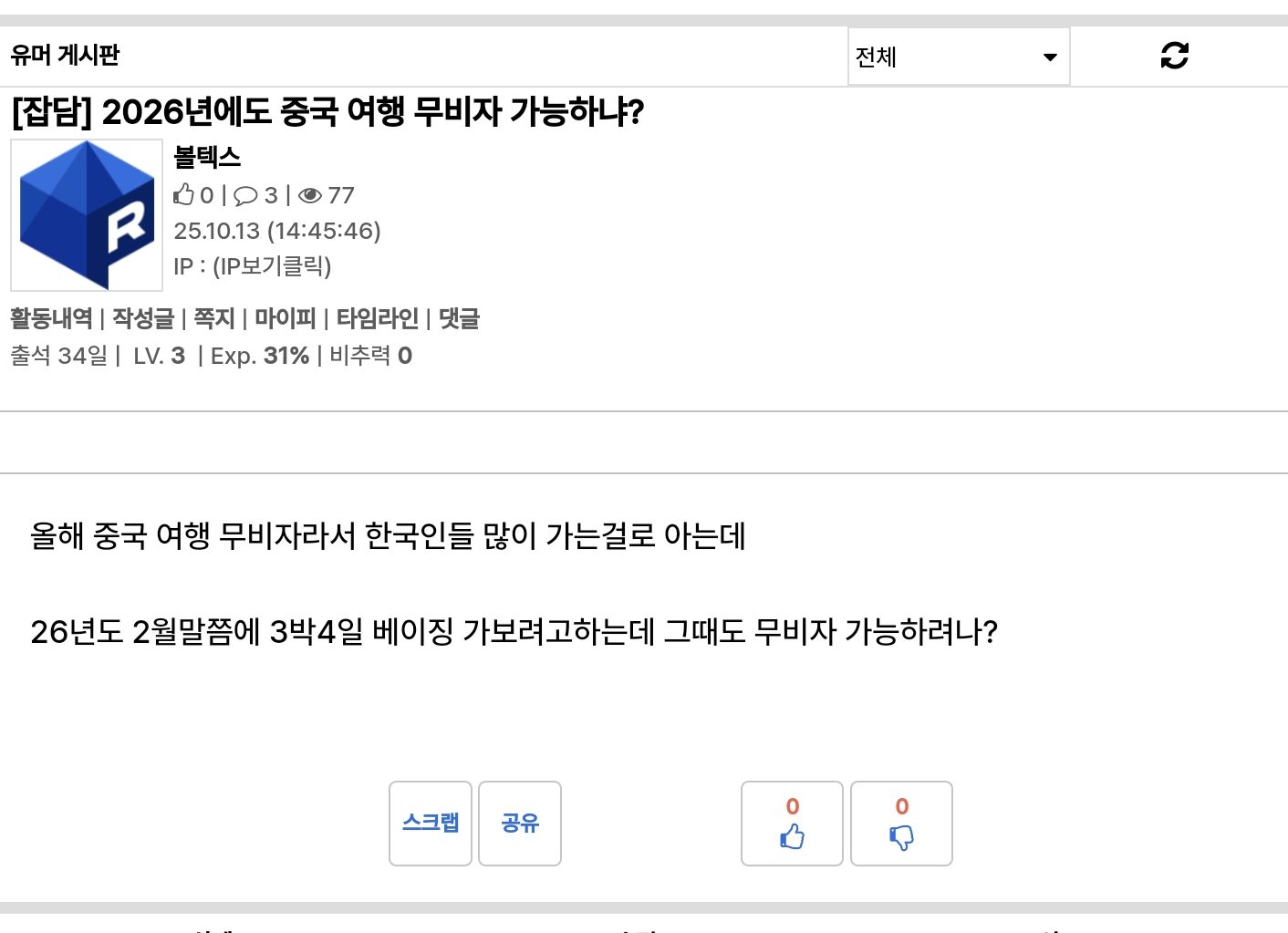
Task: Open 쪽지 to message the author
Action: pos(214,318)
